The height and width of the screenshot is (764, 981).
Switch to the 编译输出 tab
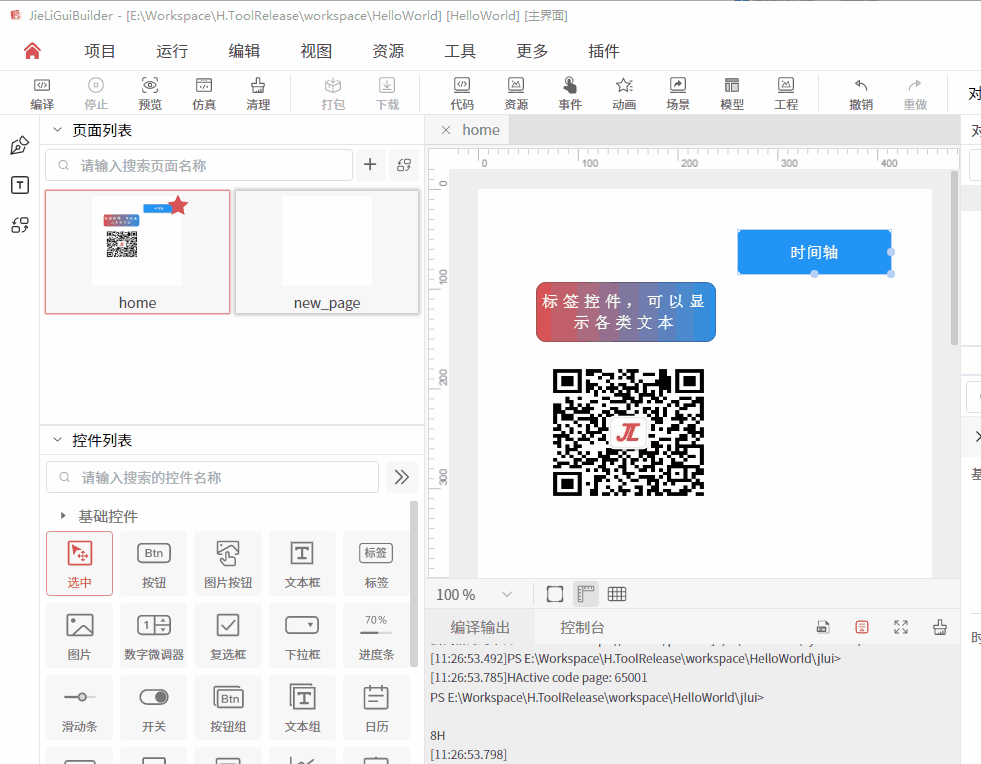pyautogui.click(x=480, y=627)
